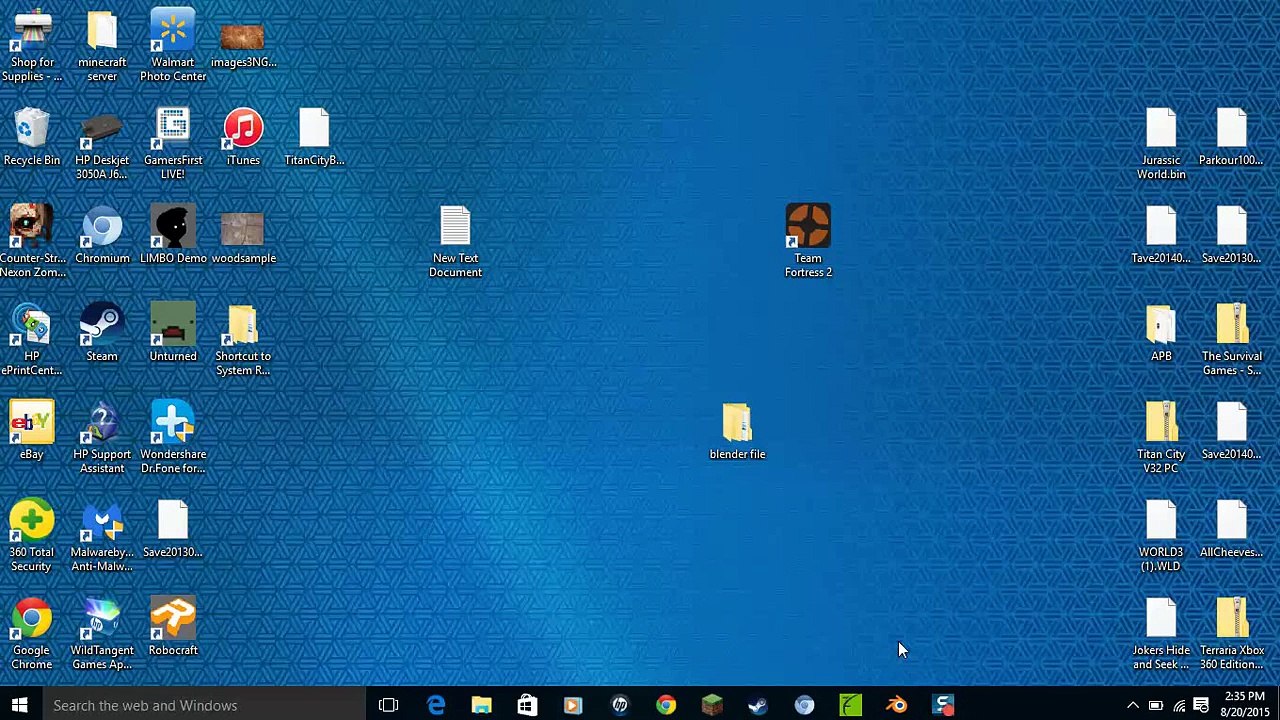Viewport: 1280px width, 720px height.
Task: Select the Steam desktop shortcut
Action: pos(102,334)
